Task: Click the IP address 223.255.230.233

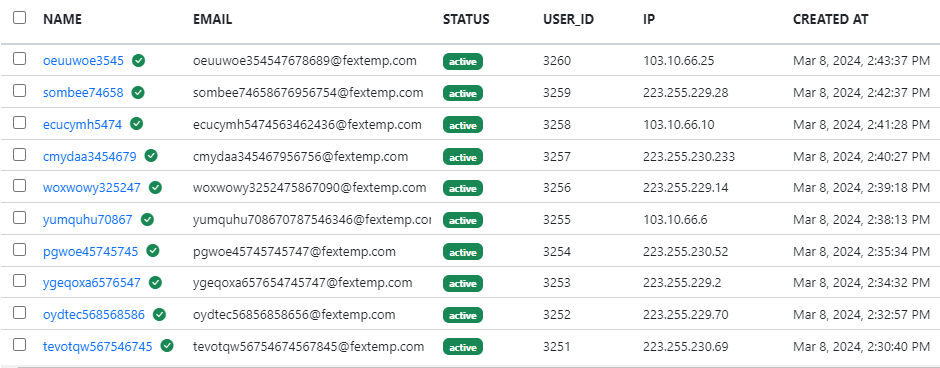Action: pos(689,156)
